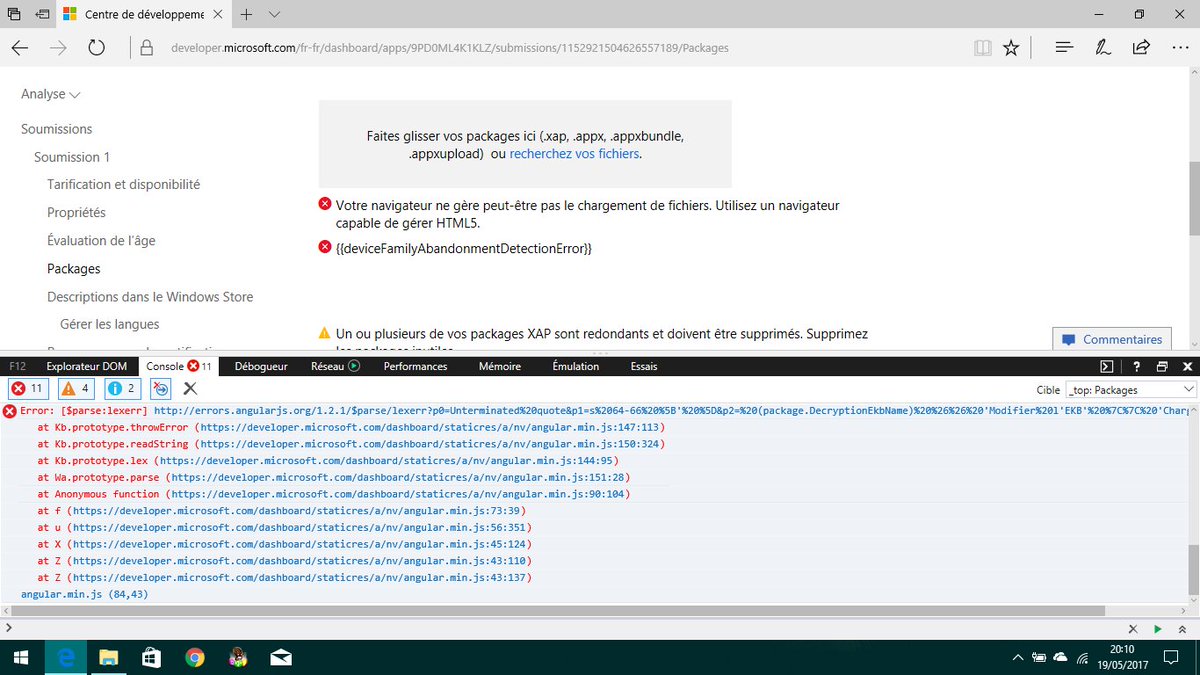Toggle info messages filter (2)
This screenshot has height=675, width=1200.
click(123, 389)
